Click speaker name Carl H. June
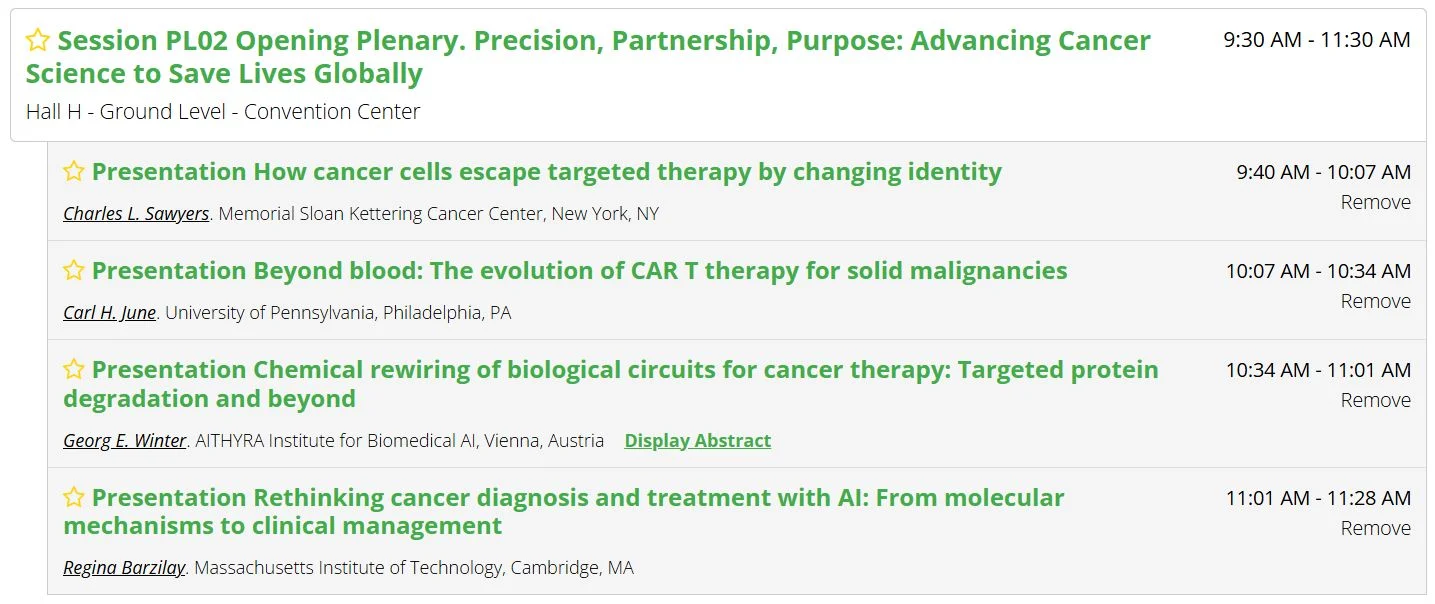This screenshot has height=604, width=1435. (109, 313)
